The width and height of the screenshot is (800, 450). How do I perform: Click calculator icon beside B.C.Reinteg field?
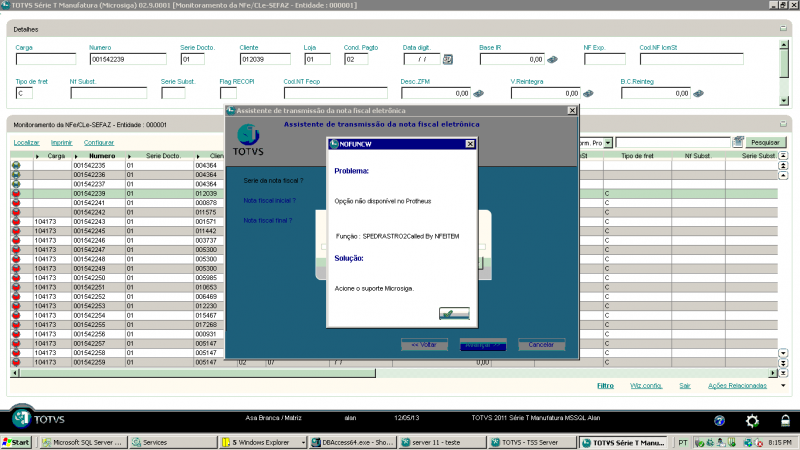pos(698,93)
